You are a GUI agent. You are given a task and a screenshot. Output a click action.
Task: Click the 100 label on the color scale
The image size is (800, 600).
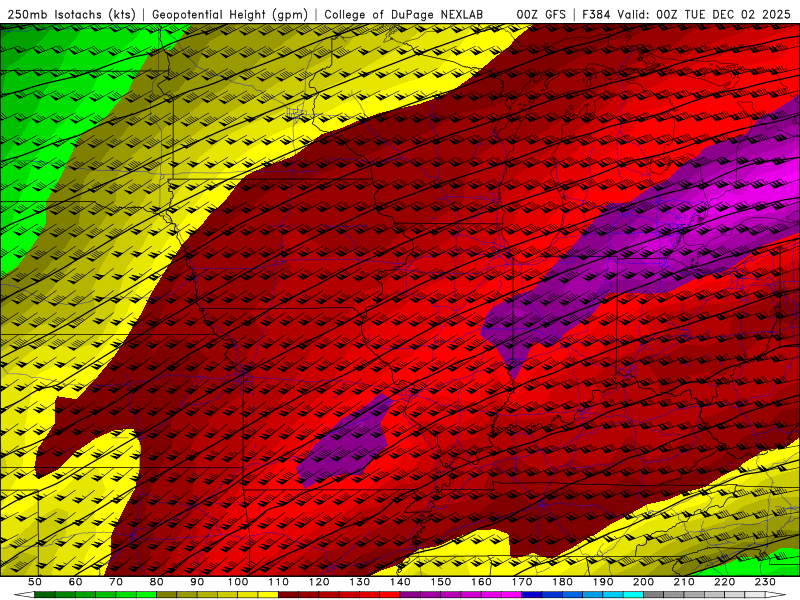238,582
